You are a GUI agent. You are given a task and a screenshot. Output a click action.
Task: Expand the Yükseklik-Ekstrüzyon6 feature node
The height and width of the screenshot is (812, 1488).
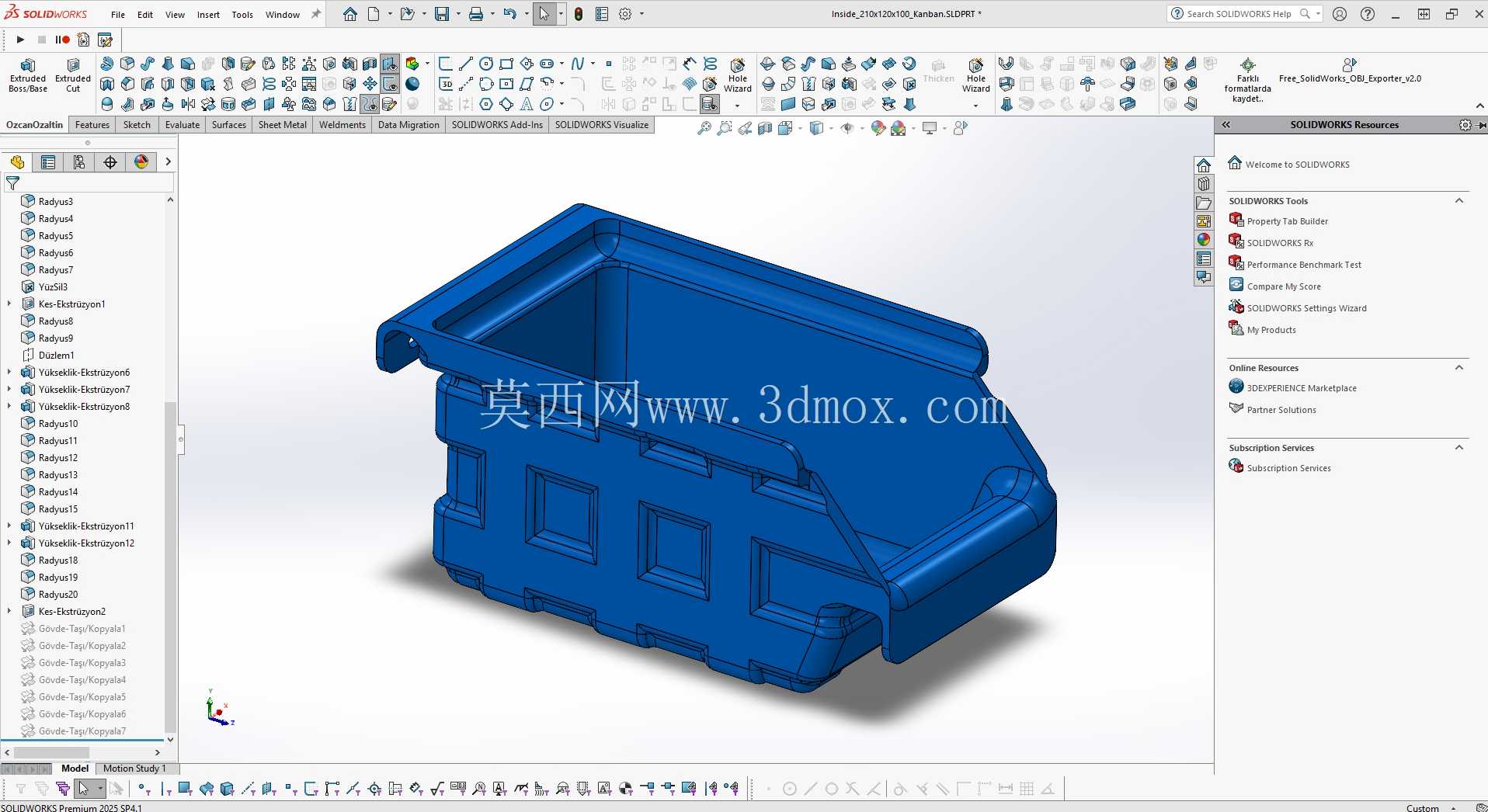click(9, 372)
